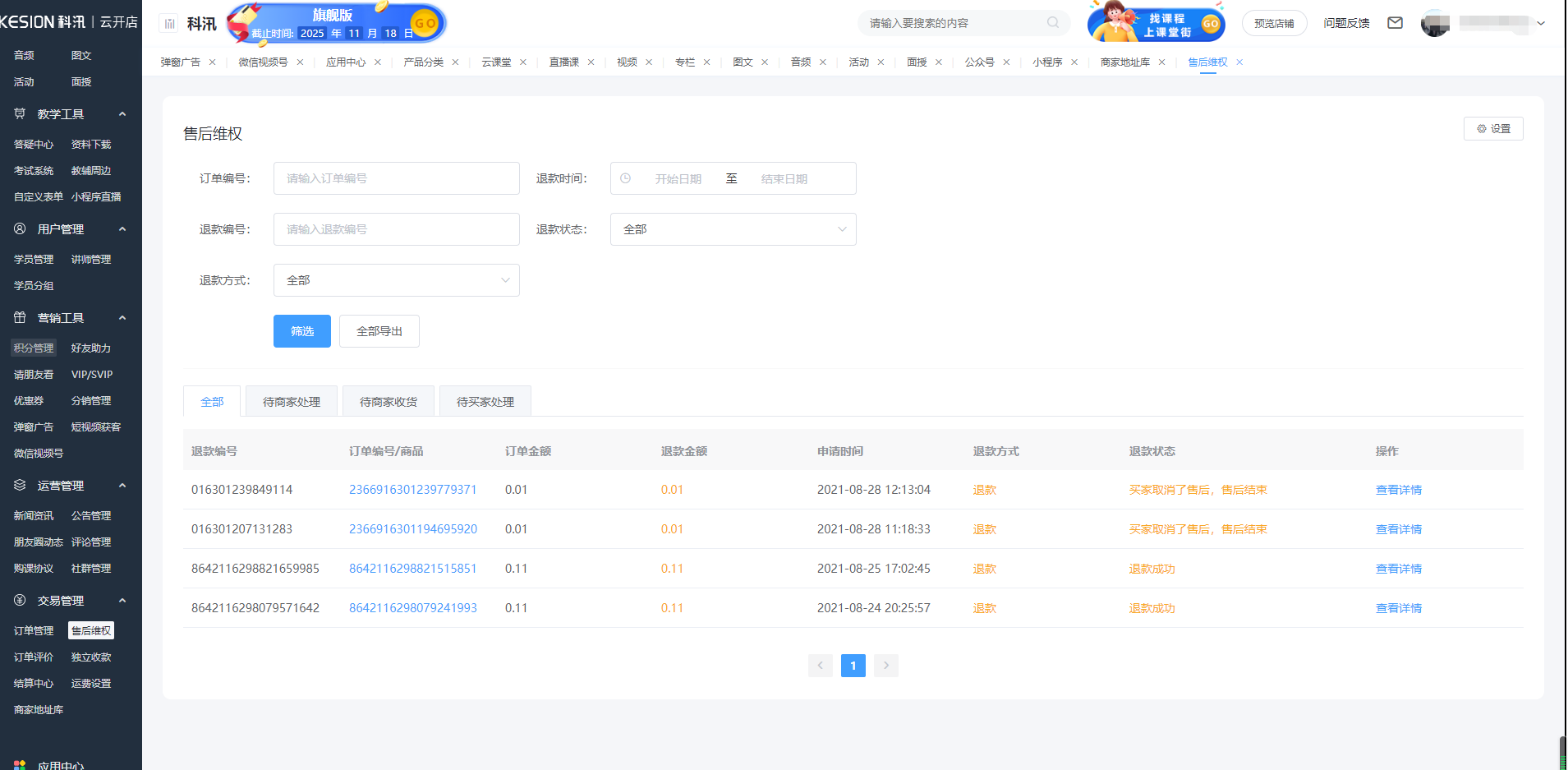The image size is (1568, 770).
Task: Click the 筛选 filter button
Action: [x=301, y=330]
